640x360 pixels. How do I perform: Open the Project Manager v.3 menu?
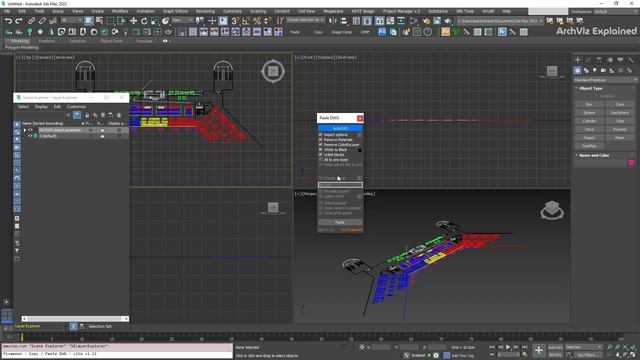point(401,11)
